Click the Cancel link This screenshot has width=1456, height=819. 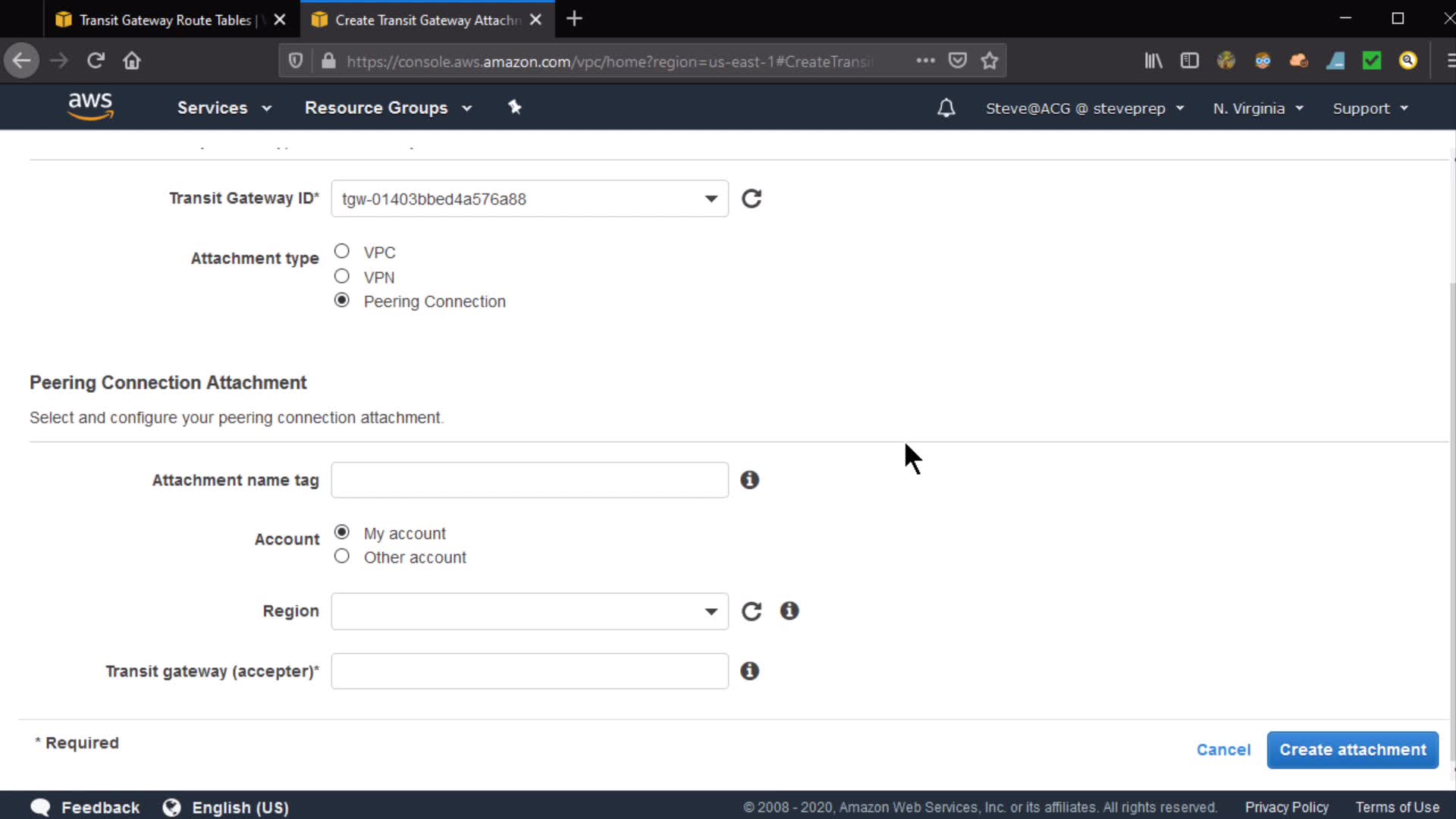1223,750
